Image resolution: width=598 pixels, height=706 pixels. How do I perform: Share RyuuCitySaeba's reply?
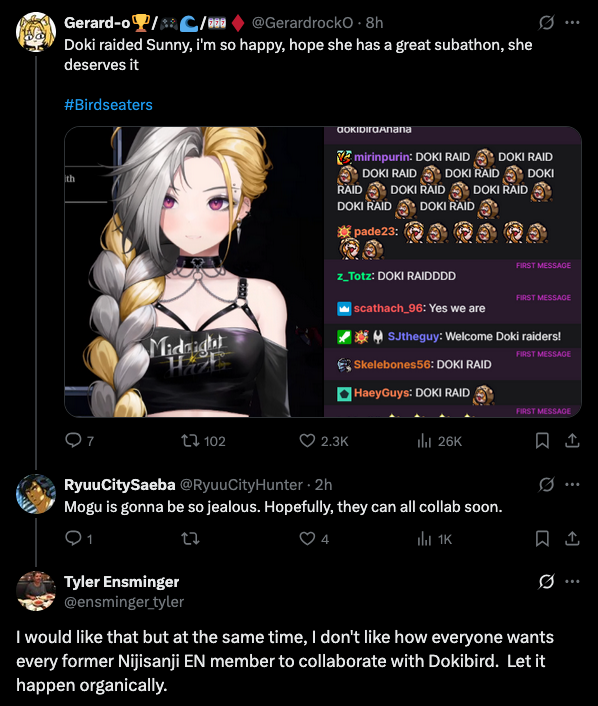click(572, 539)
